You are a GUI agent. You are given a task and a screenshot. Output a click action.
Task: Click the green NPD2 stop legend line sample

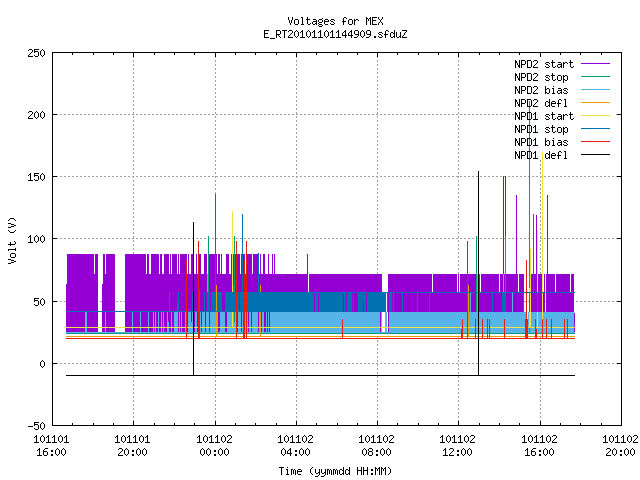click(596, 77)
